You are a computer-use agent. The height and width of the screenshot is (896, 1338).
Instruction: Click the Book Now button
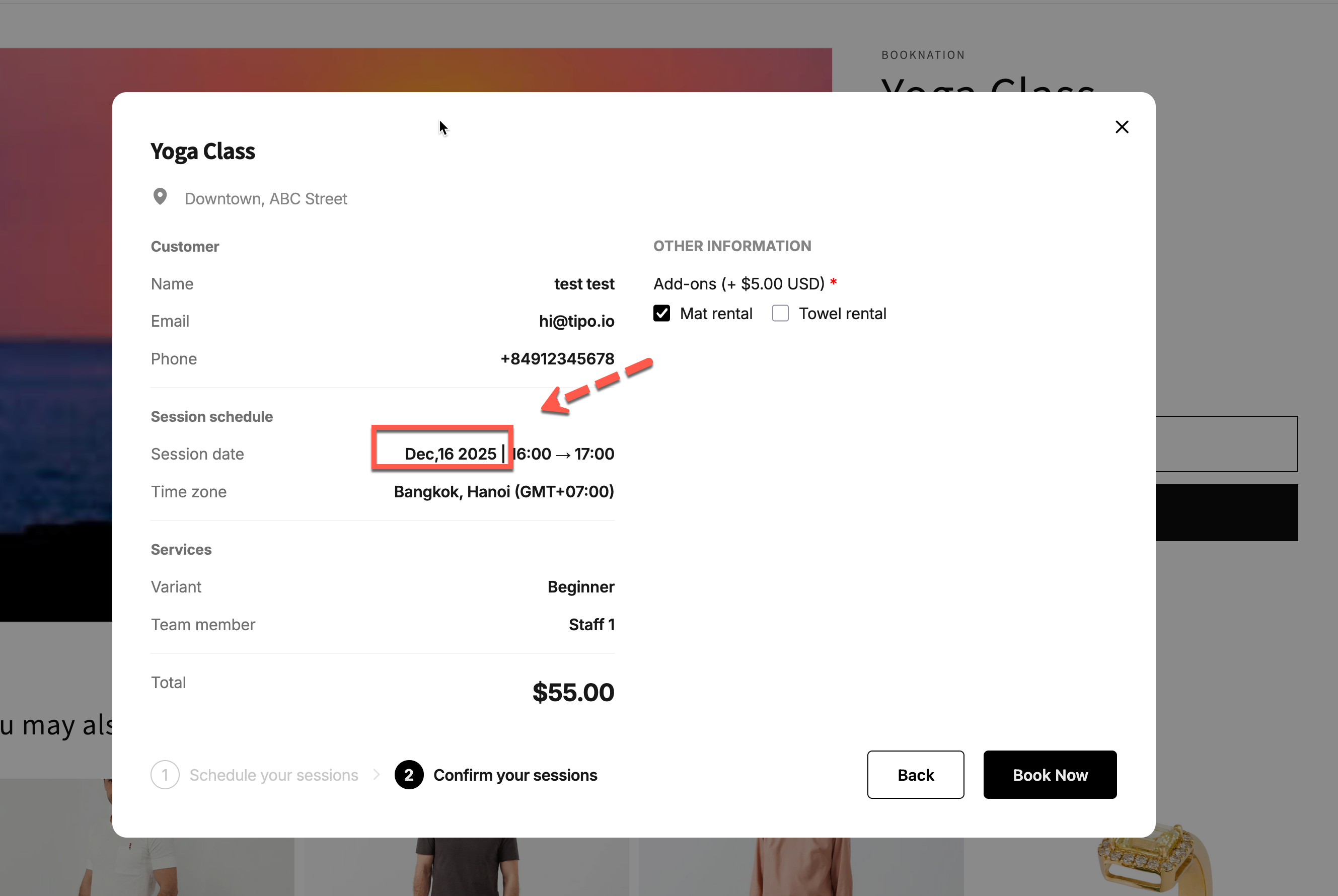click(x=1050, y=775)
